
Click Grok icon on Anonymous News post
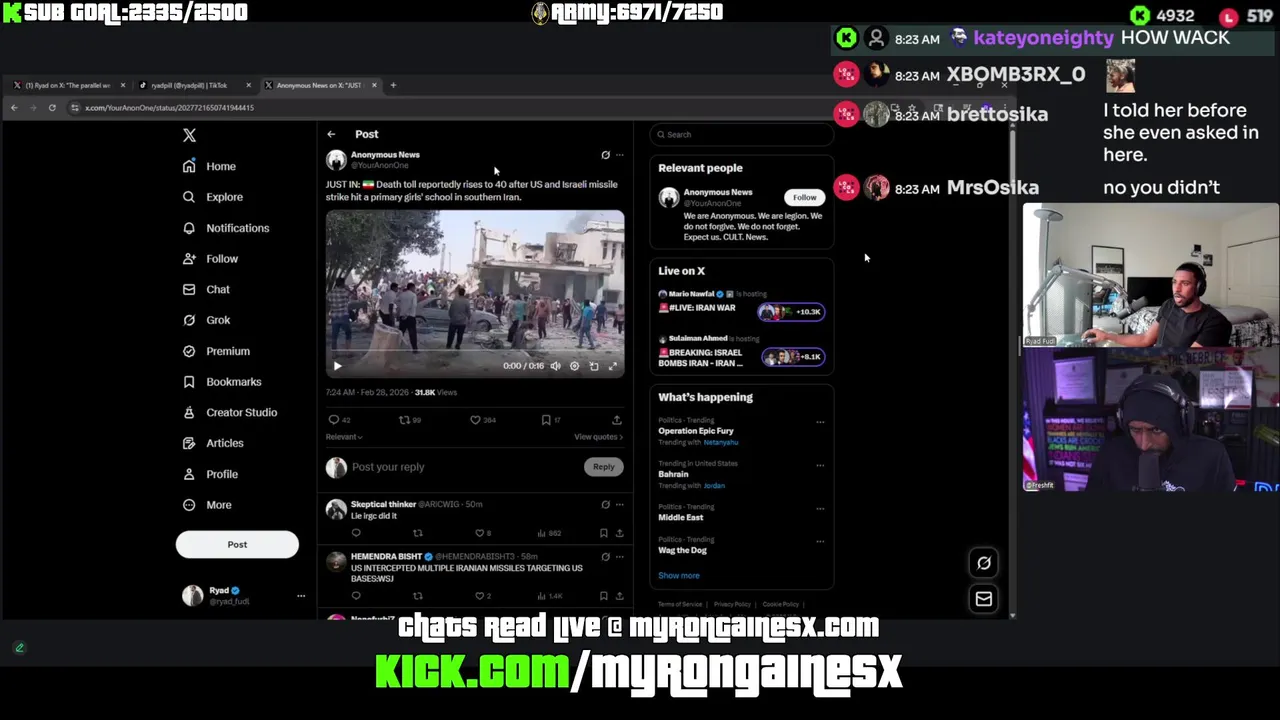[x=605, y=155]
